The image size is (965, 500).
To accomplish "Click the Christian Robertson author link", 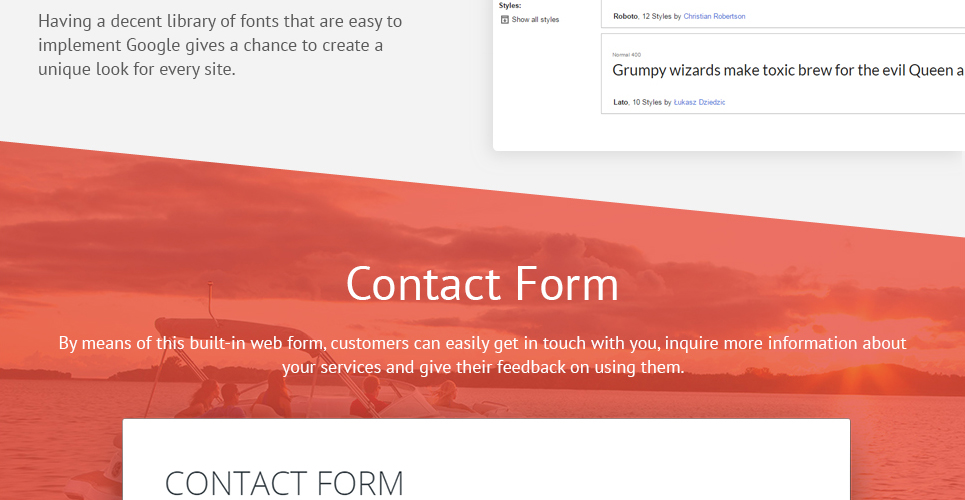I will [x=714, y=17].
